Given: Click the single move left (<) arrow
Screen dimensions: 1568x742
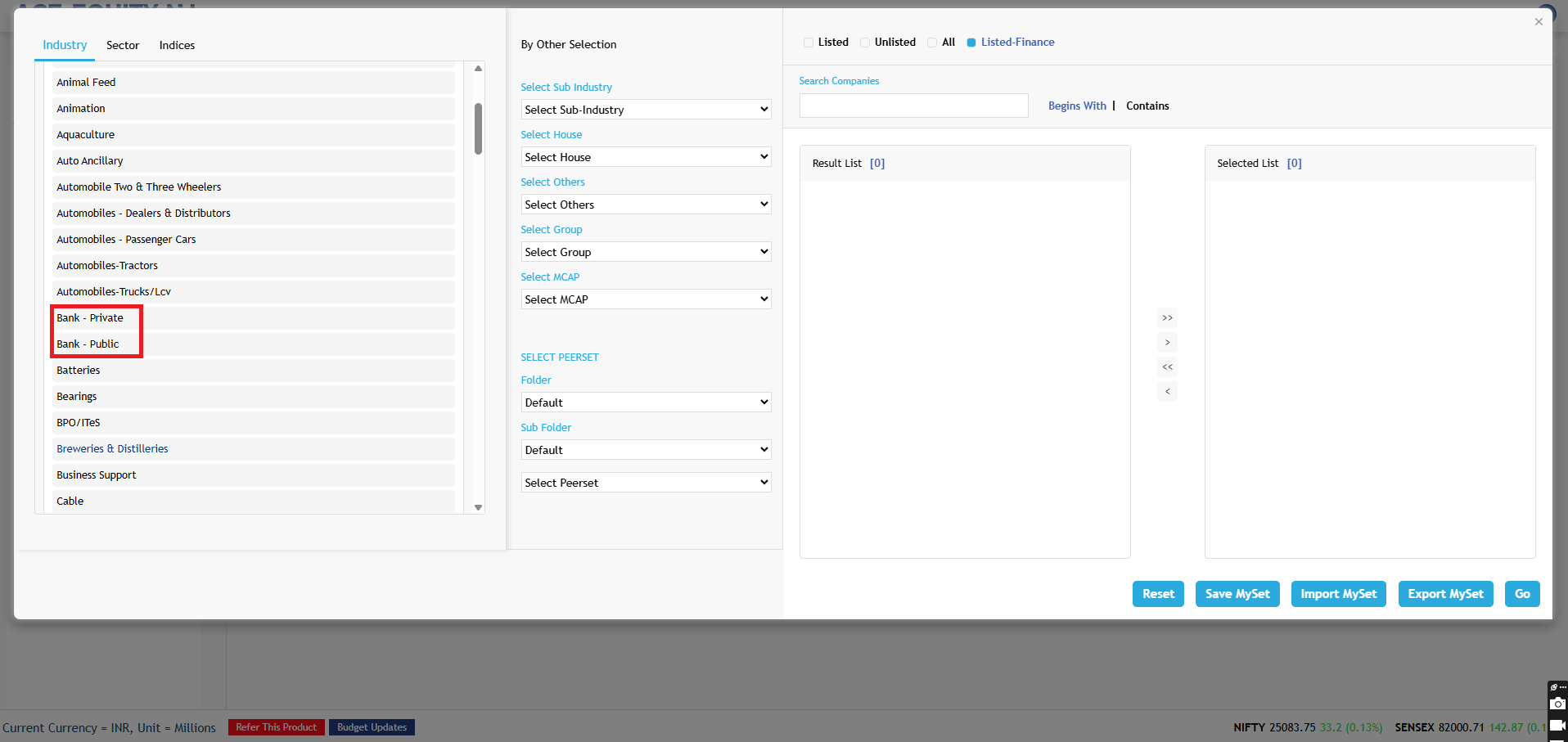Looking at the screenshot, I should pyautogui.click(x=1167, y=391).
